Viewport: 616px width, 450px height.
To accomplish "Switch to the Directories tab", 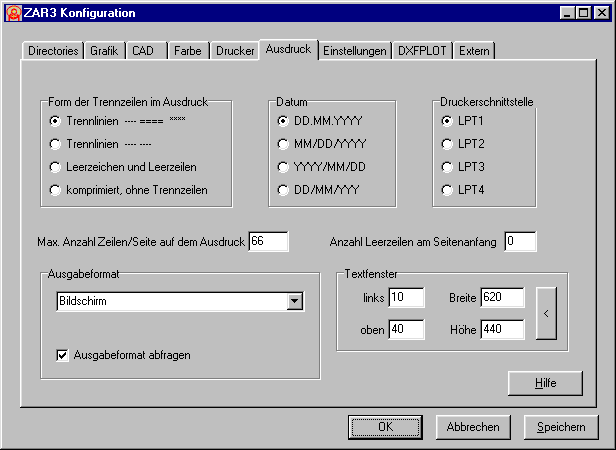I will click(x=53, y=51).
